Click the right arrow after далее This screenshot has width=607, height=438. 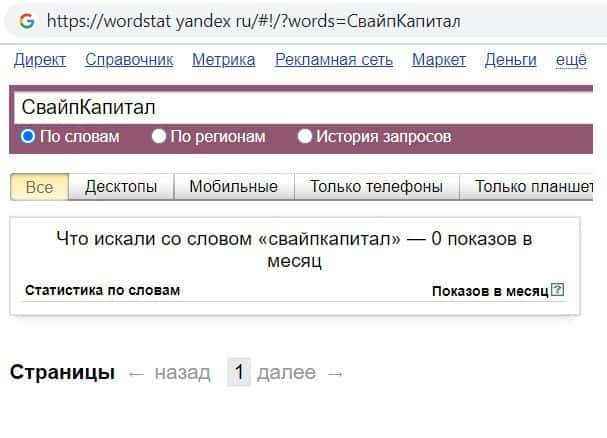pos(335,374)
